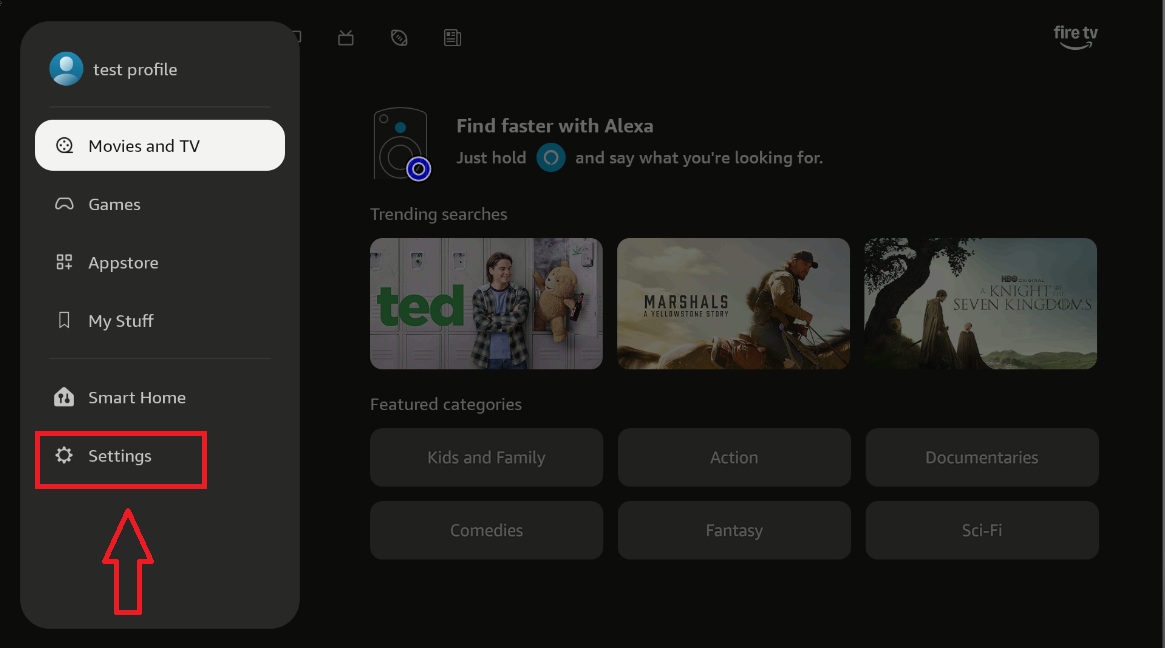
Task: Click the Settings gear icon
Action: click(64, 456)
